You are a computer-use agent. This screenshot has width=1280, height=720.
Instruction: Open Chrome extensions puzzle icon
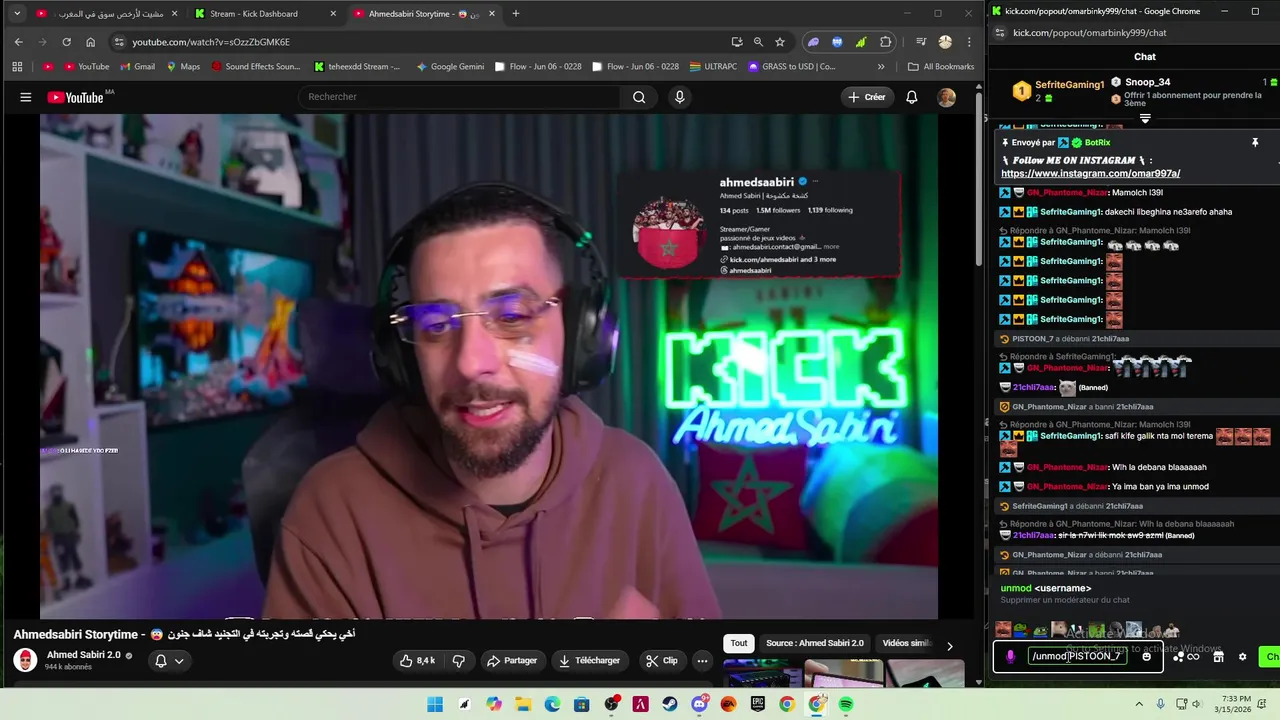point(886,42)
